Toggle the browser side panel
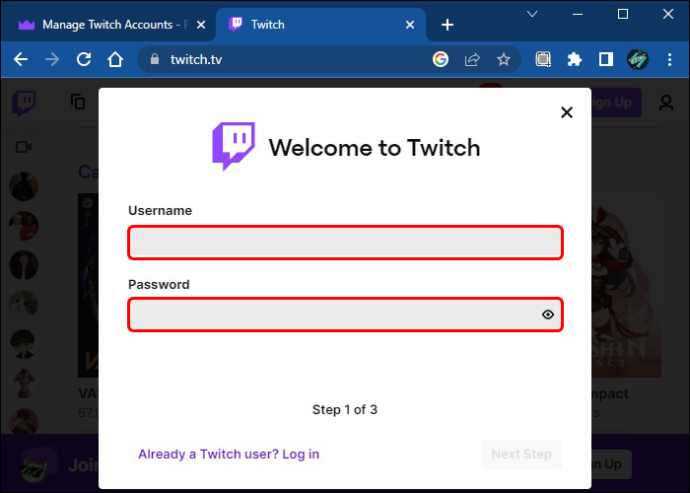690x493 pixels. tap(606, 59)
